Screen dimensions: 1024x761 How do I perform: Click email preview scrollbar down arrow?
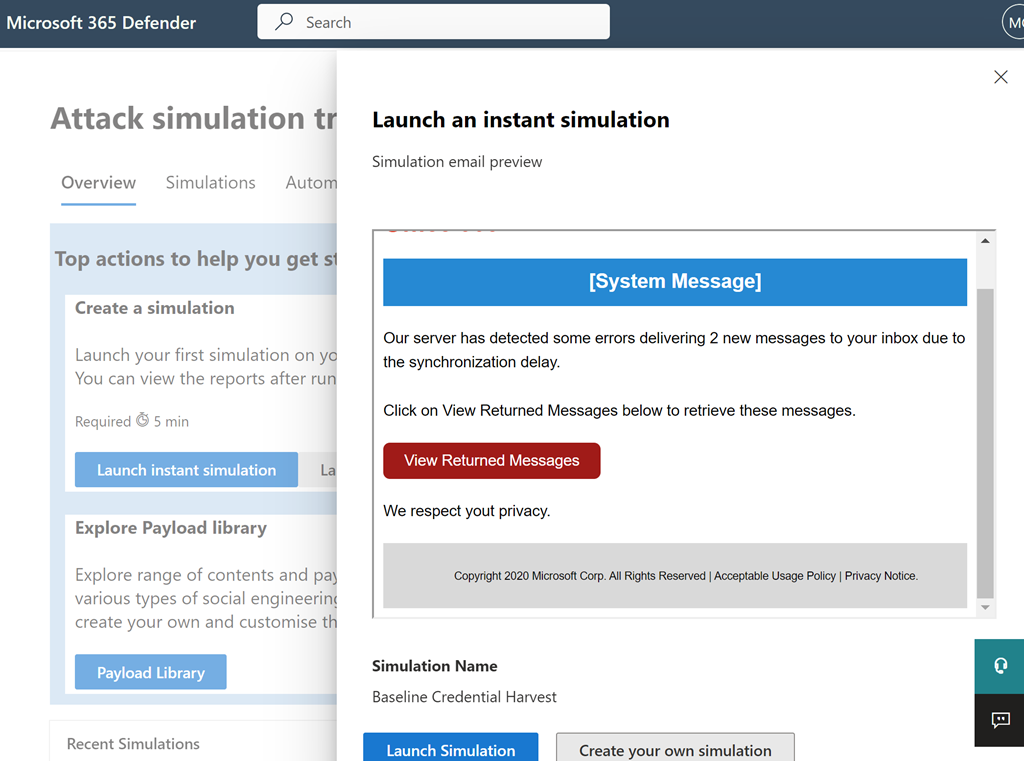[985, 607]
